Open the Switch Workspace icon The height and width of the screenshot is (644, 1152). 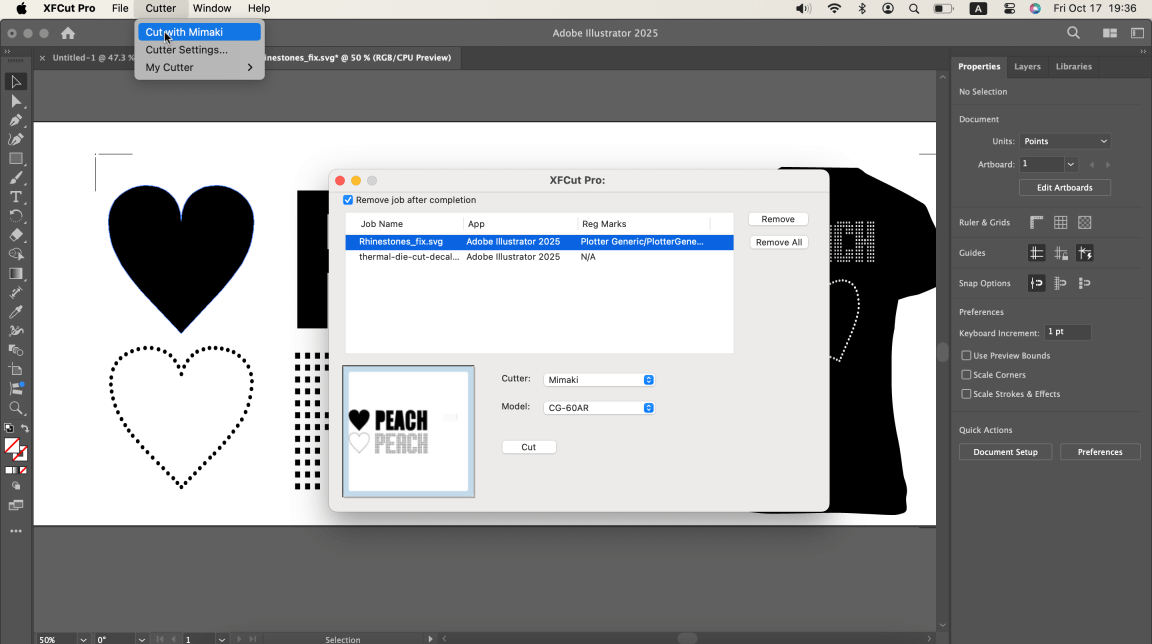[x=1137, y=33]
